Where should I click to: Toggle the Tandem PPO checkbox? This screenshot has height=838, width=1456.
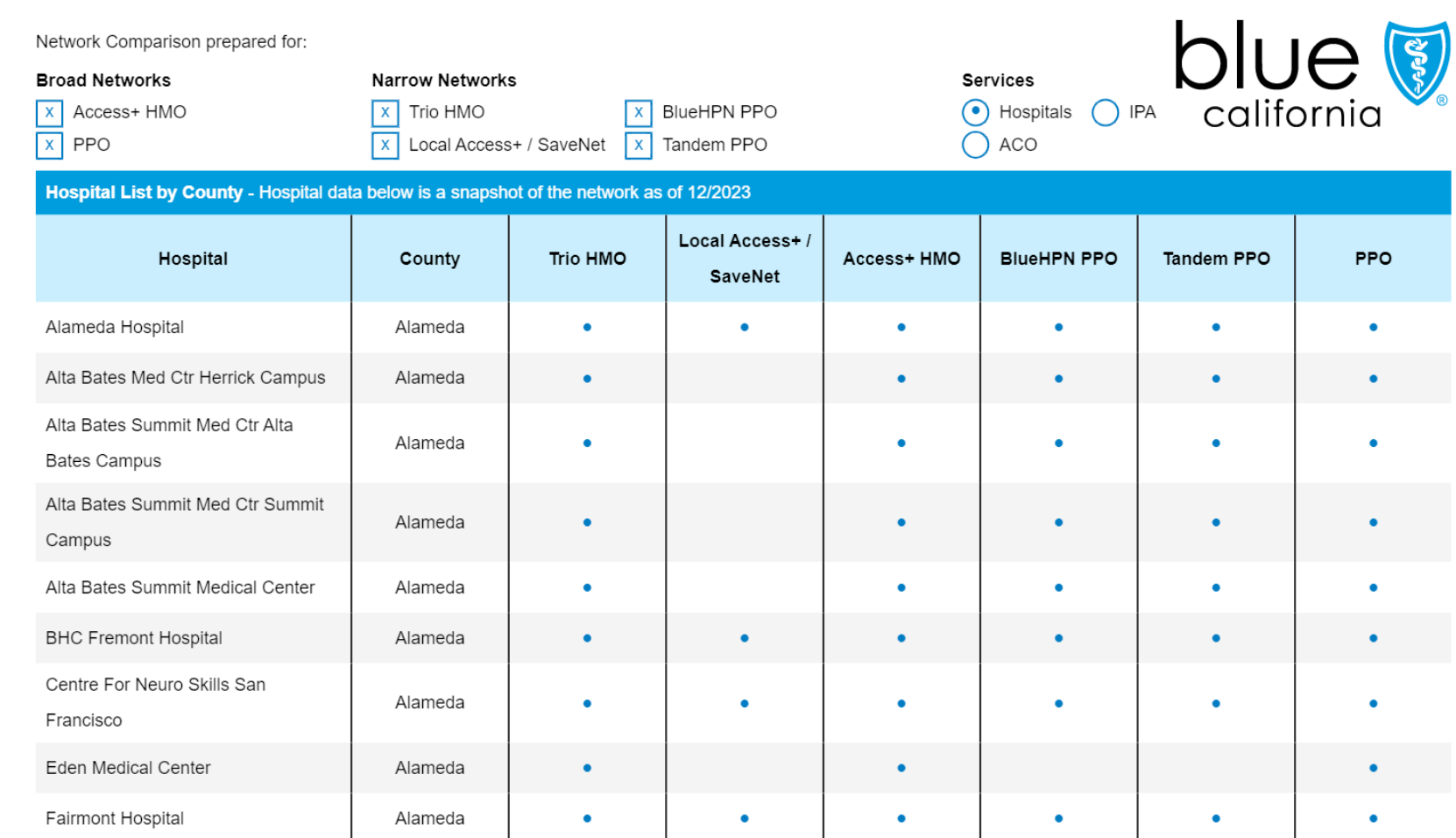click(639, 146)
